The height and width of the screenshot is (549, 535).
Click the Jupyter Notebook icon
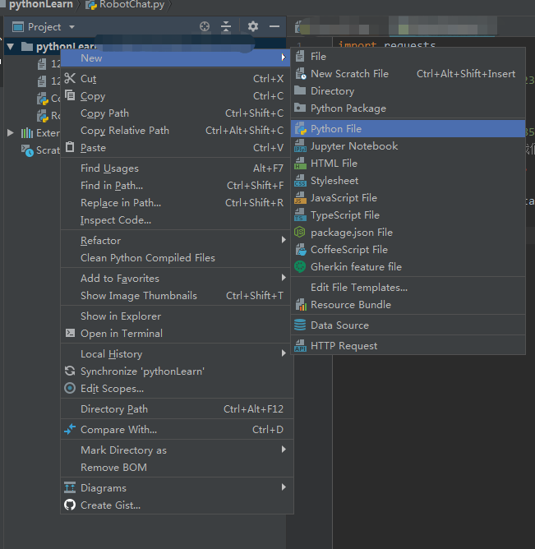click(x=300, y=146)
